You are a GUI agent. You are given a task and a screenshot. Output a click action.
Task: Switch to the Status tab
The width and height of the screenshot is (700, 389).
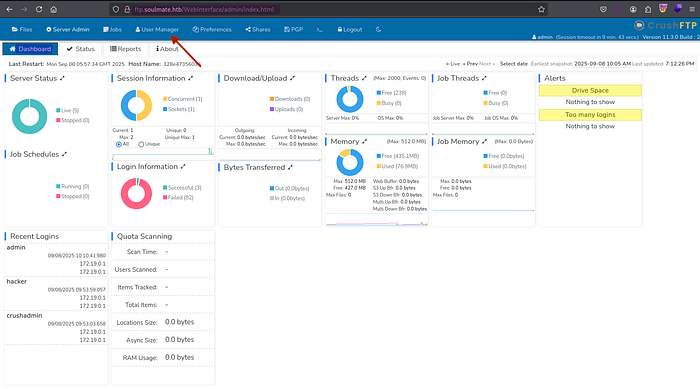(x=81, y=49)
